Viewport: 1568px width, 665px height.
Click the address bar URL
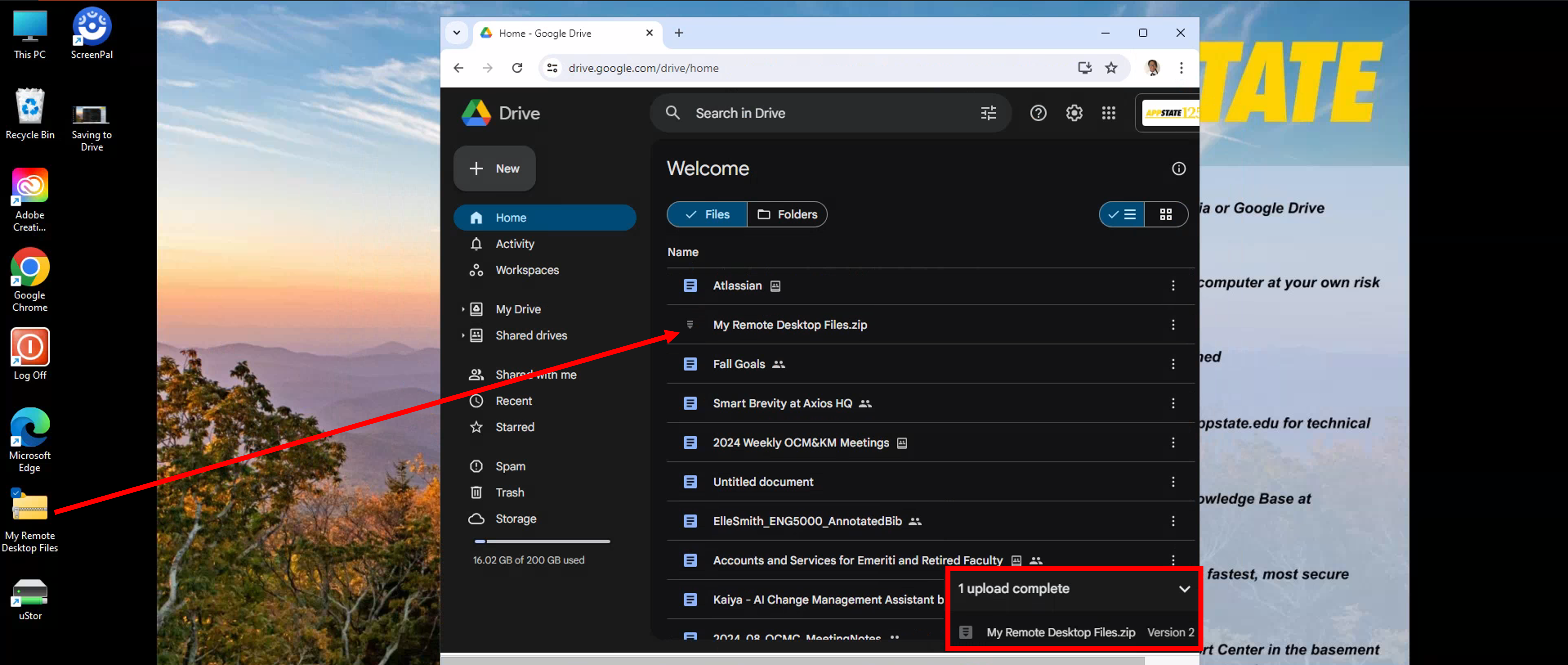643,68
